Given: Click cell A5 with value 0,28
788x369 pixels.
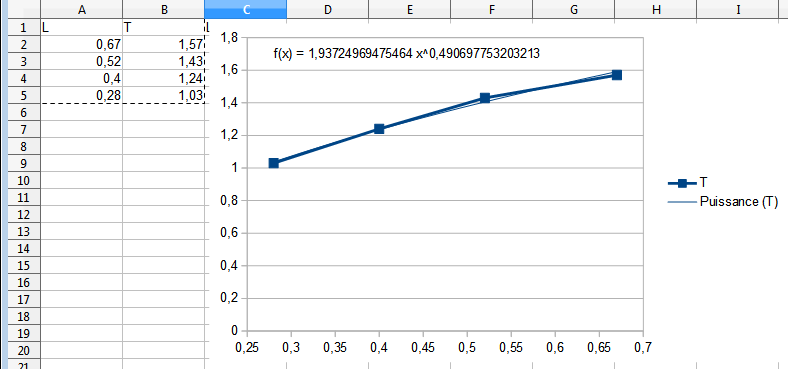Looking at the screenshot, I should pyautogui.click(x=81, y=96).
